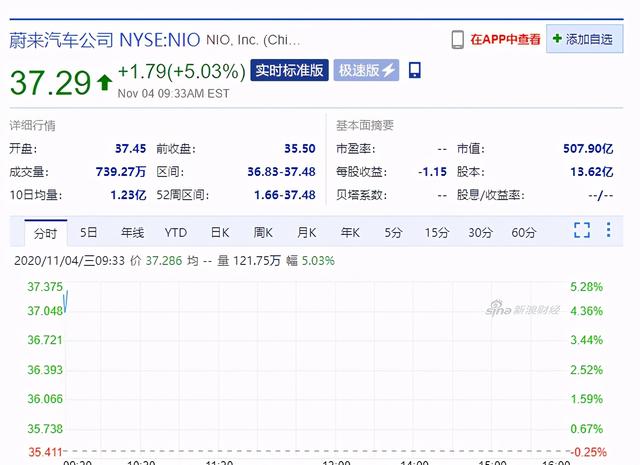640x465 pixels.
Task: Click the phone icon beside 在APP中查看
Action: 458,40
